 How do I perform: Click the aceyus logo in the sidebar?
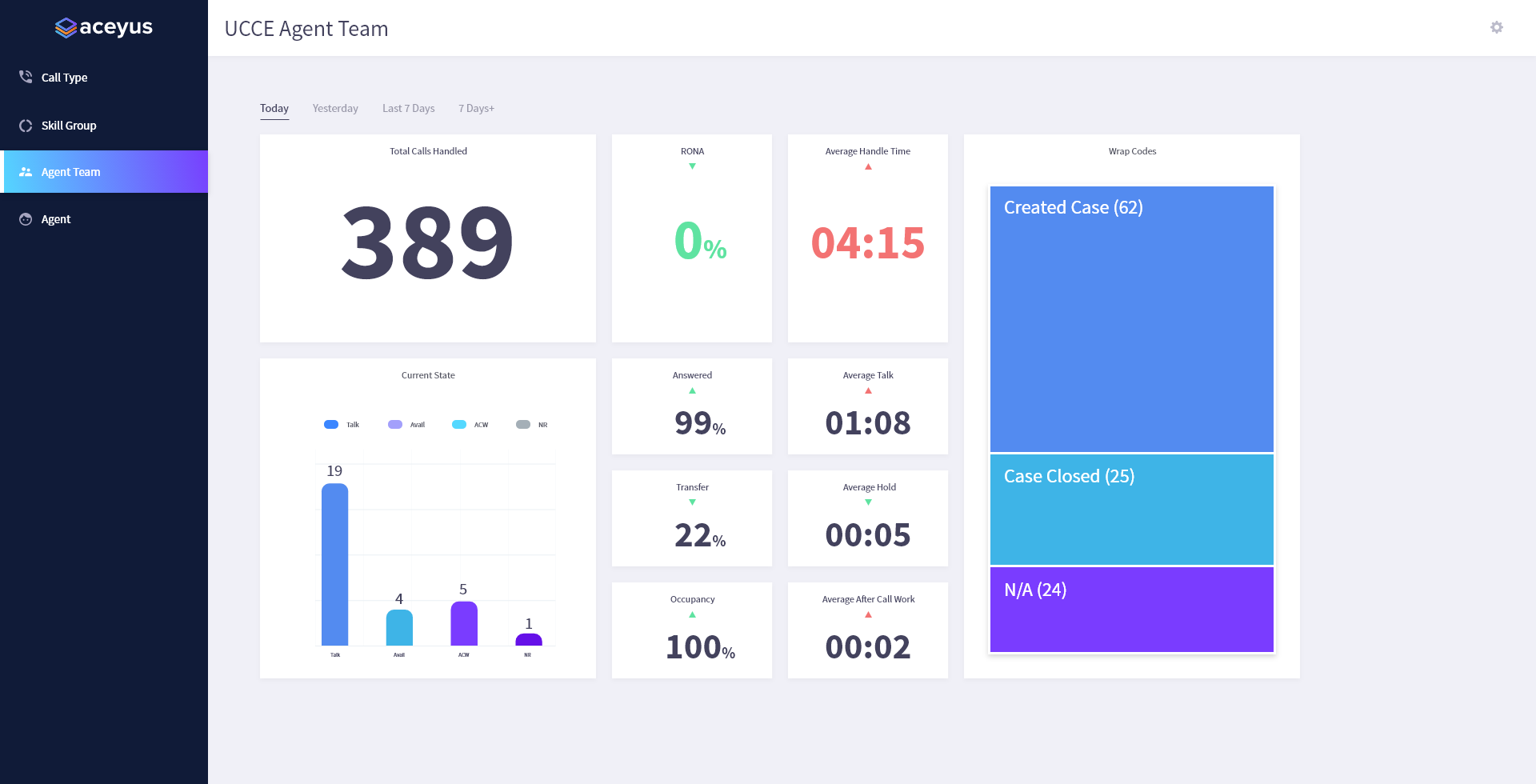pos(103,26)
